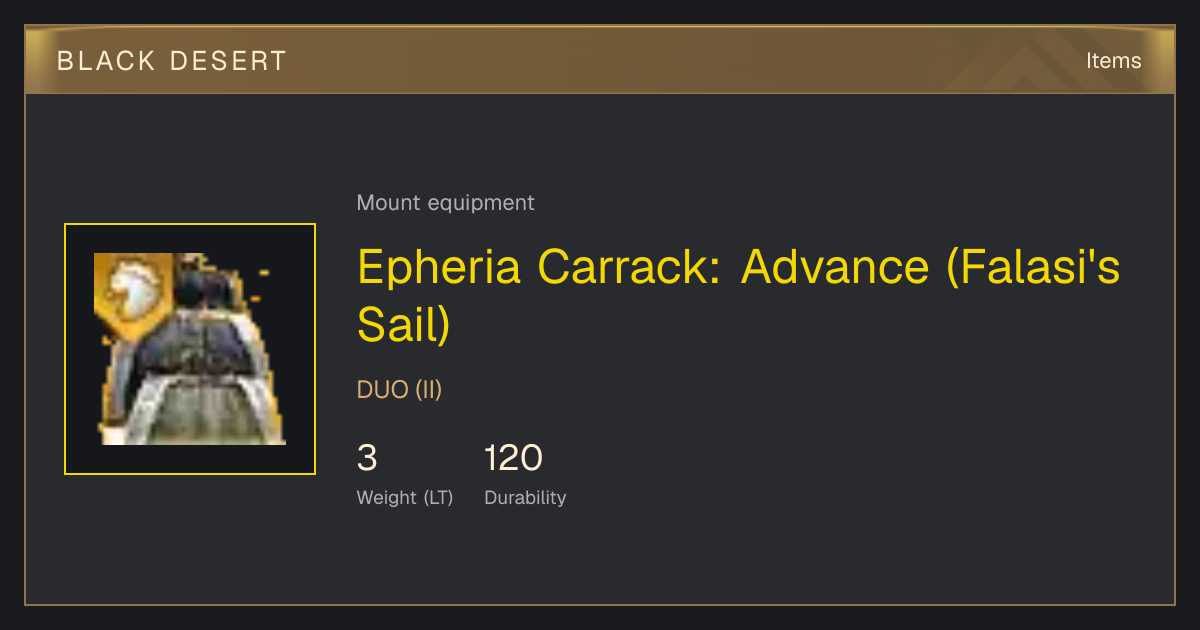
Task: Click the durability value 120
Action: pos(513,458)
